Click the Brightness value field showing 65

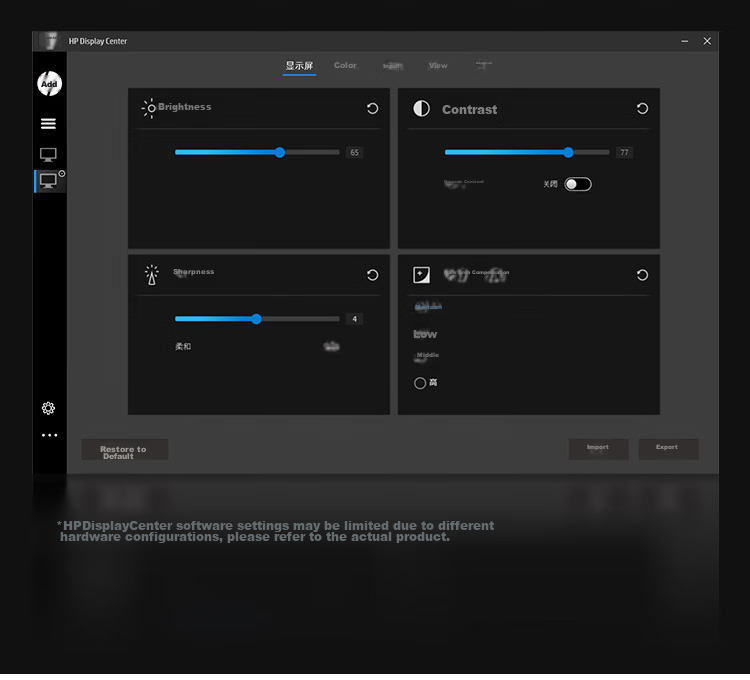pyautogui.click(x=354, y=154)
